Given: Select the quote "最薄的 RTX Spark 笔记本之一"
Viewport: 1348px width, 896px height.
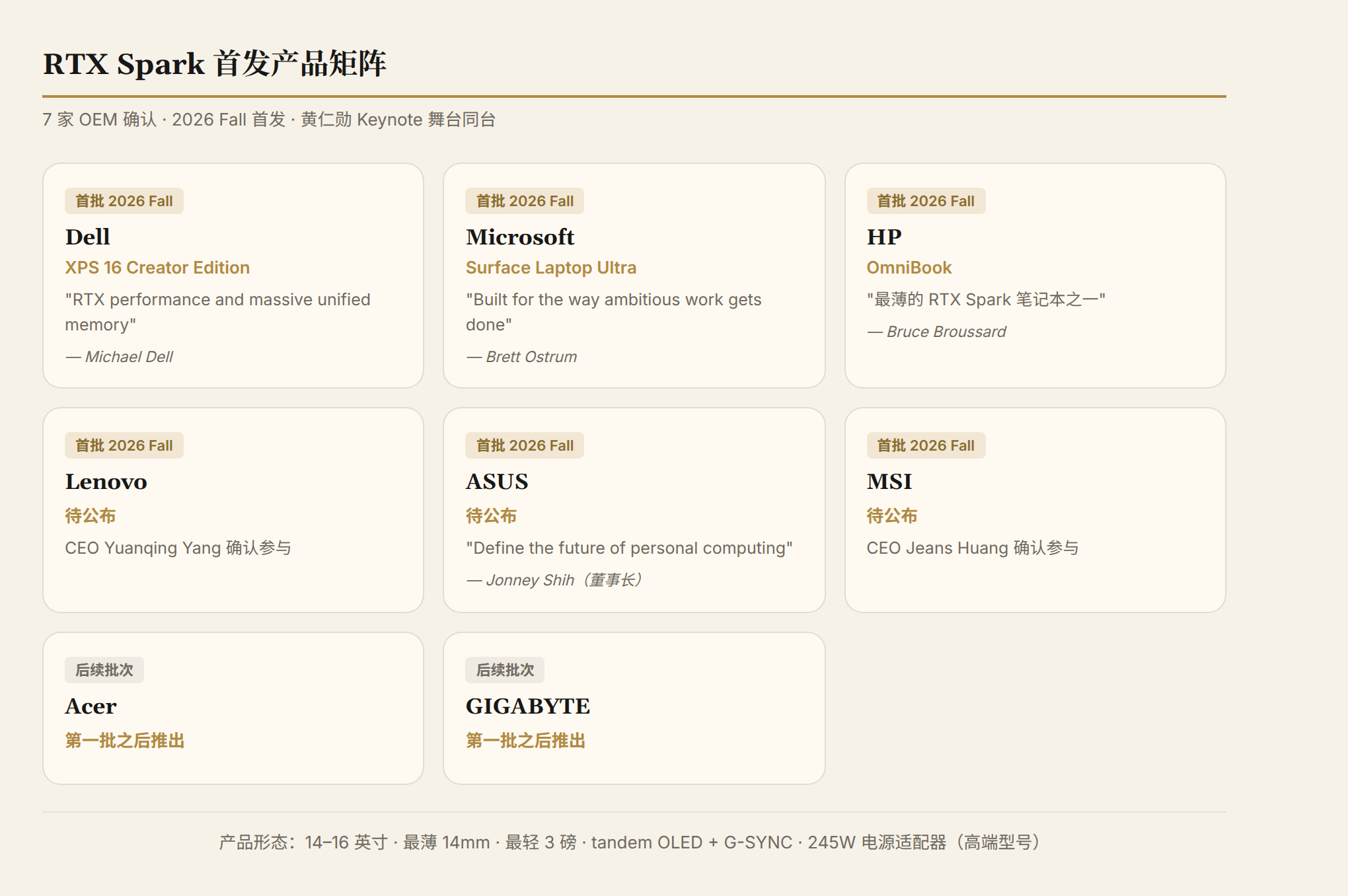Looking at the screenshot, I should pos(986,299).
